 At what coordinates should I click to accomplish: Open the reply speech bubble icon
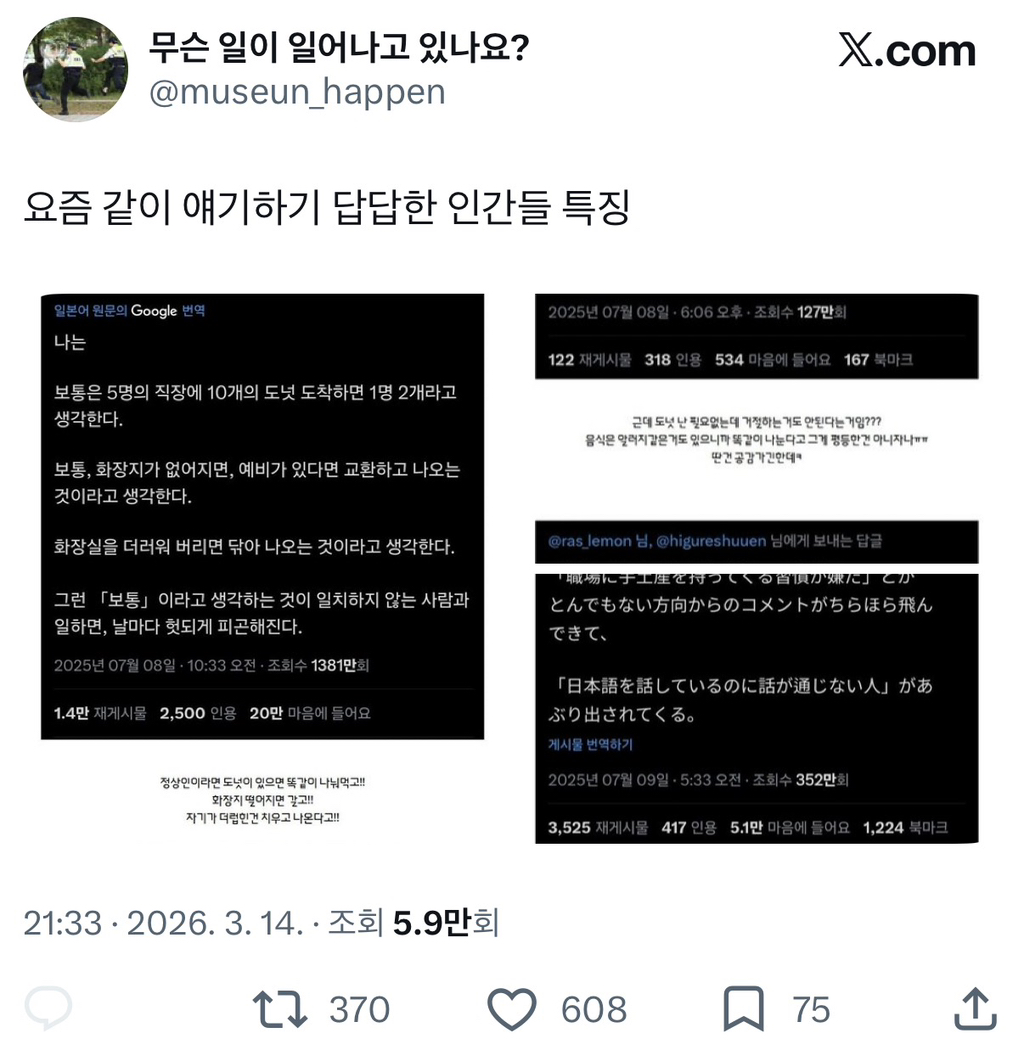[x=48, y=1008]
